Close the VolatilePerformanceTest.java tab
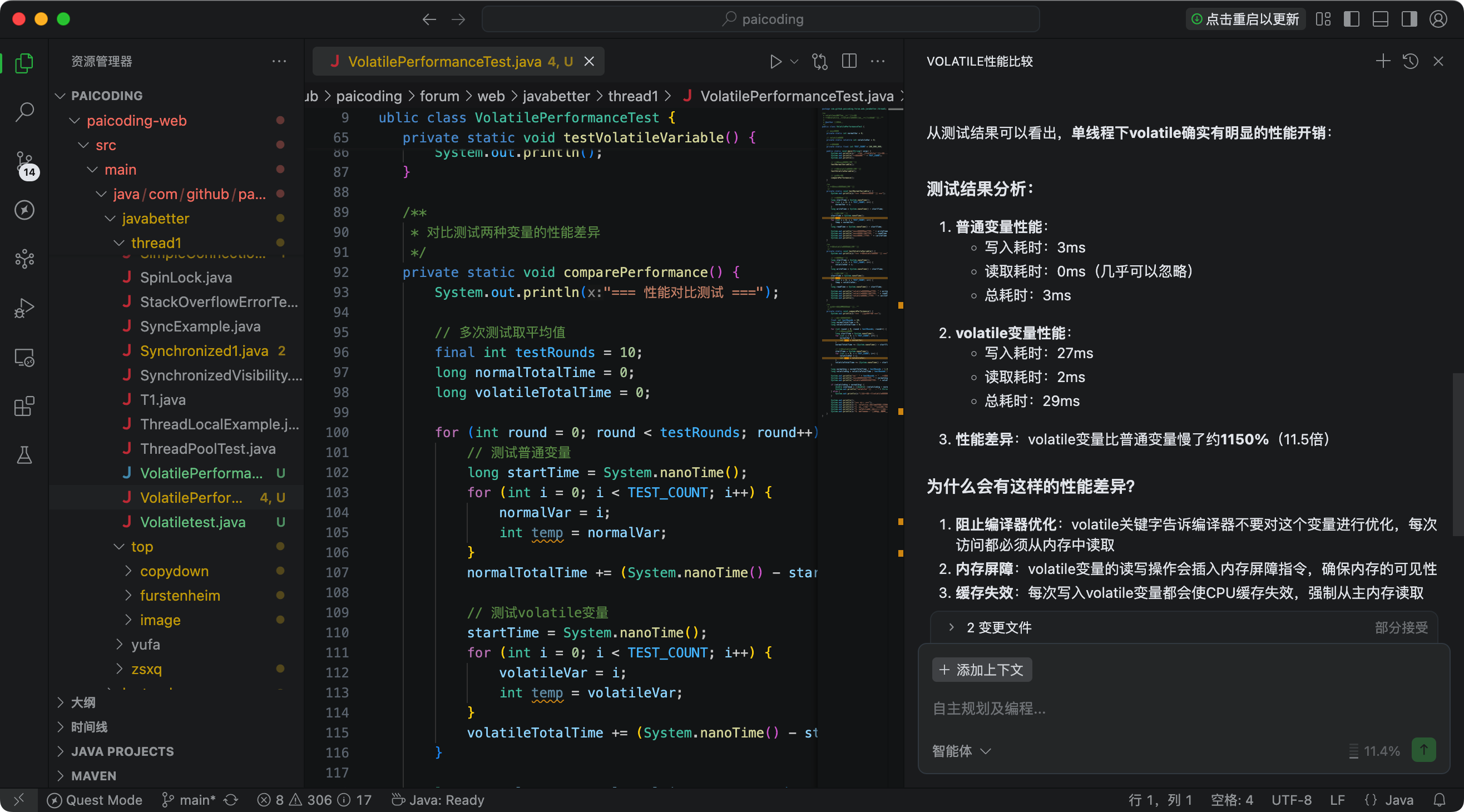The height and width of the screenshot is (812, 1464). click(x=590, y=61)
